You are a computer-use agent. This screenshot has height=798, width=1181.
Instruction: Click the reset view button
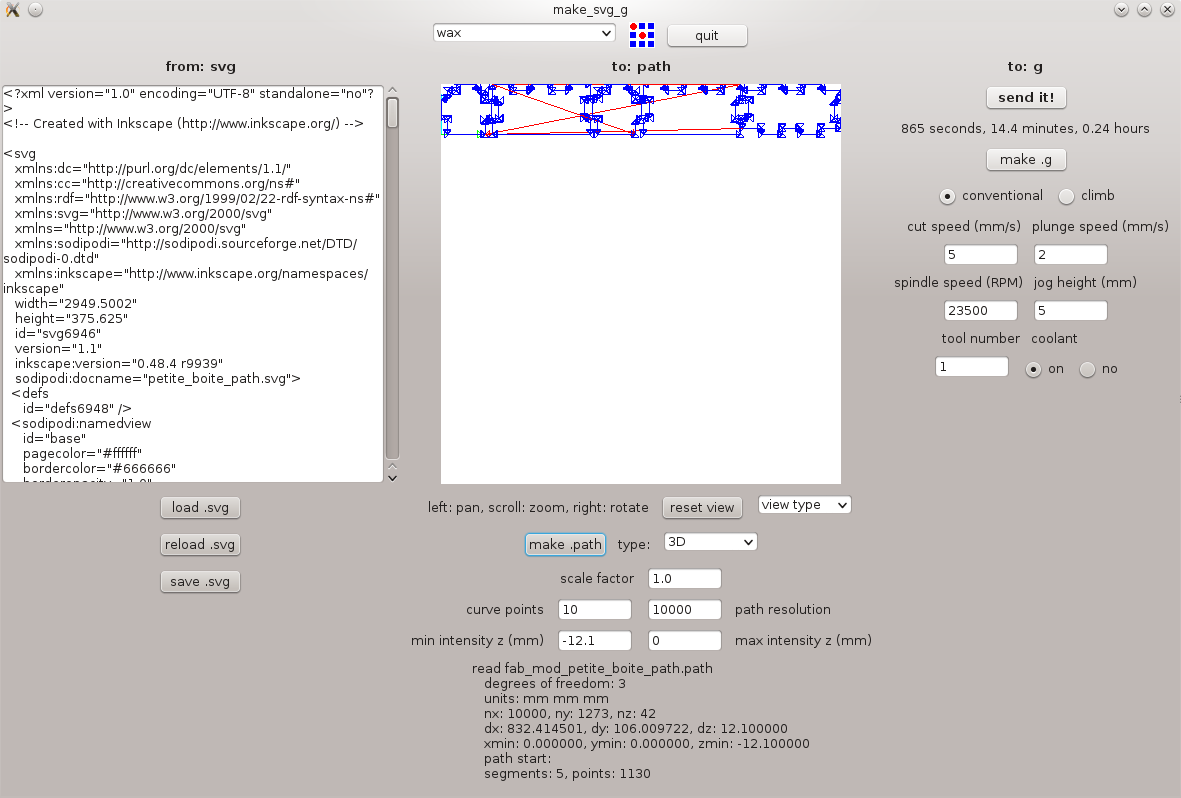point(702,507)
